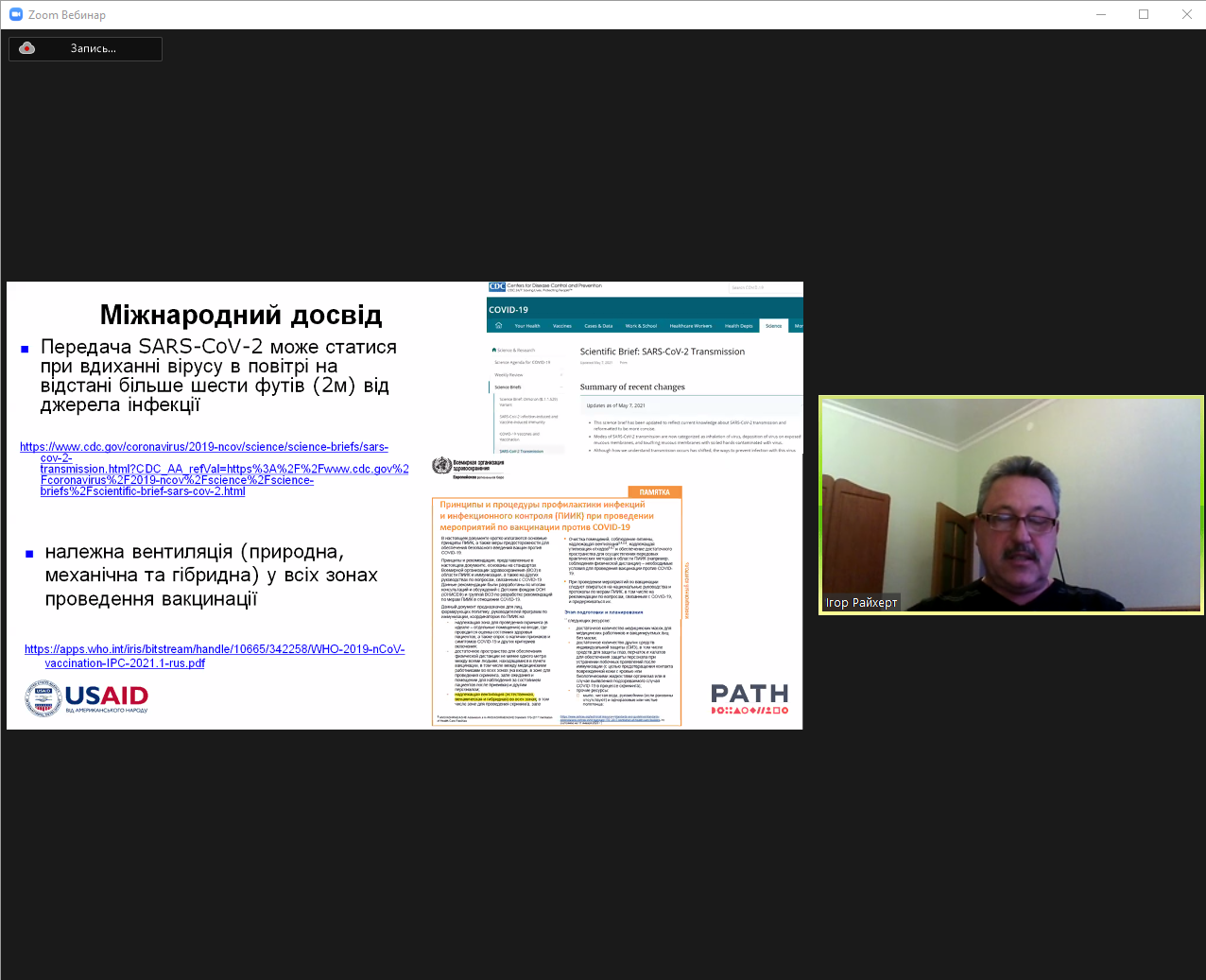Maximize the Zoom webinar window
Image resolution: width=1206 pixels, height=980 pixels.
coord(1144,14)
